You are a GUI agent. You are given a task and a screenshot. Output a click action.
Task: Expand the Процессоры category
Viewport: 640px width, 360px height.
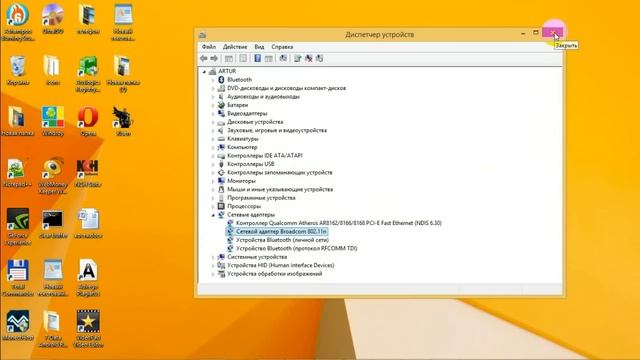click(213, 207)
